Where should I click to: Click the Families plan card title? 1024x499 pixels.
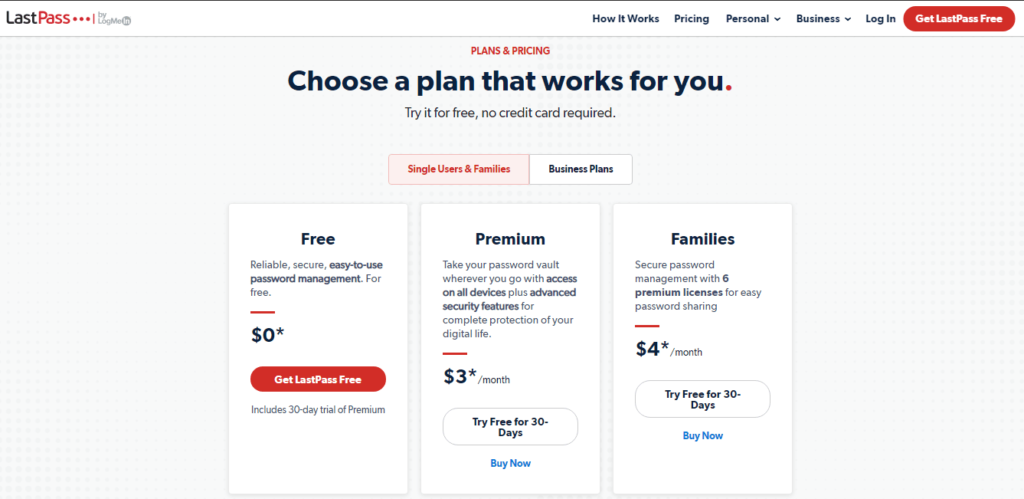coord(703,239)
